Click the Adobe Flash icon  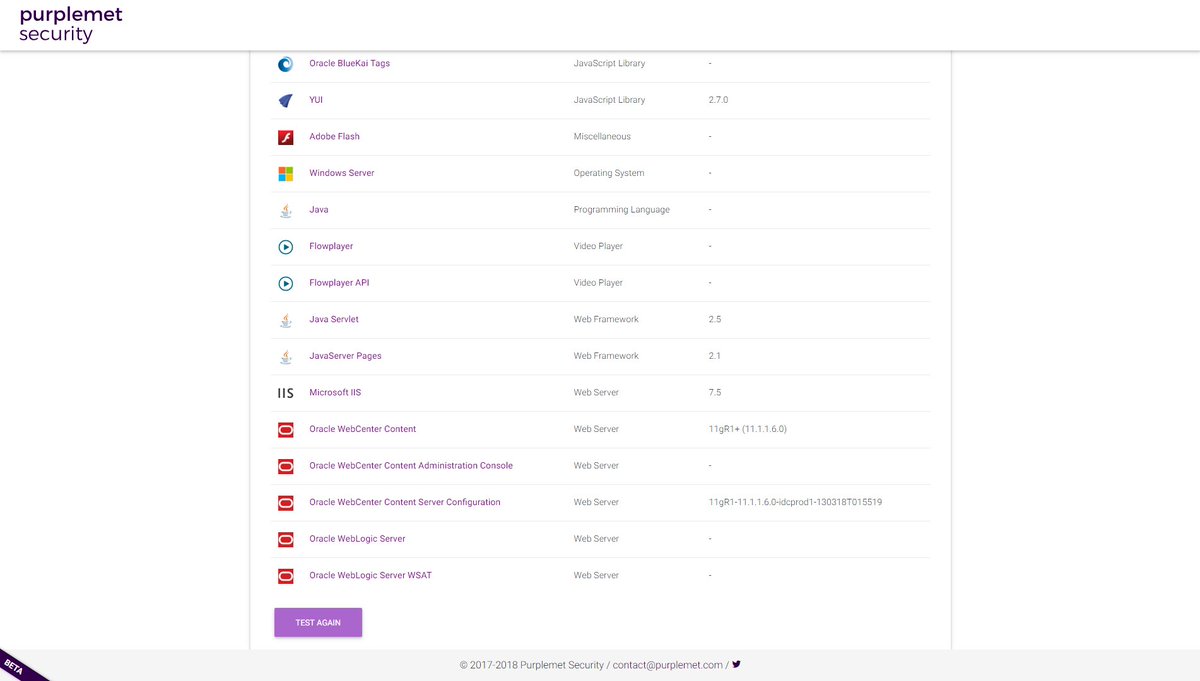pyautogui.click(x=285, y=137)
